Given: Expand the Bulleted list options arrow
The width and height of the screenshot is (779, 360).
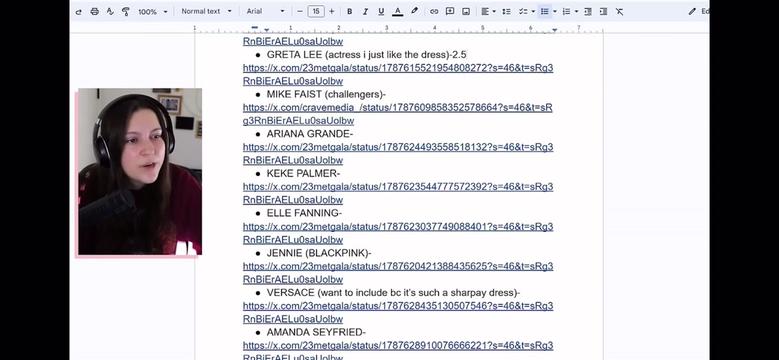Looking at the screenshot, I should pyautogui.click(x=554, y=11).
